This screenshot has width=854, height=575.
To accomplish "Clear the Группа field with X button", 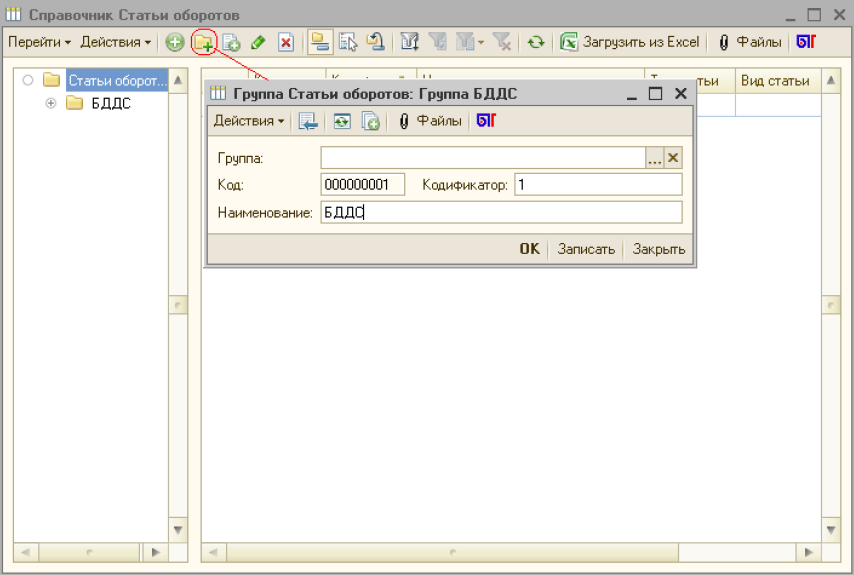I will 673,158.
